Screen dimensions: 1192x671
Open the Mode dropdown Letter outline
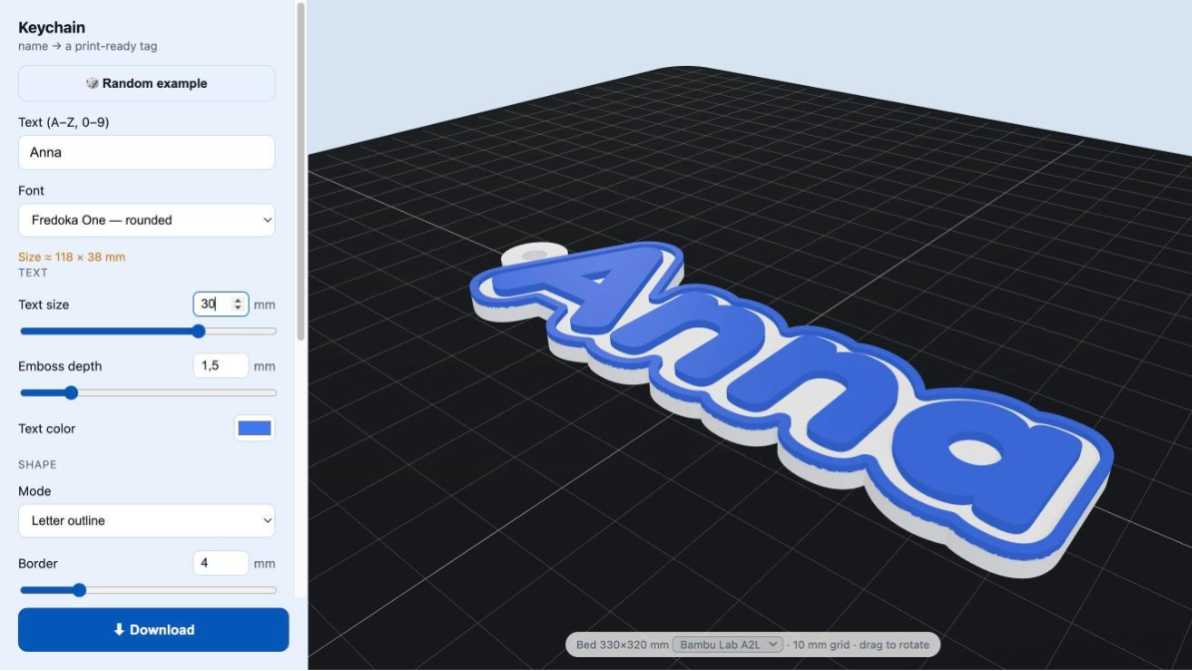point(147,521)
